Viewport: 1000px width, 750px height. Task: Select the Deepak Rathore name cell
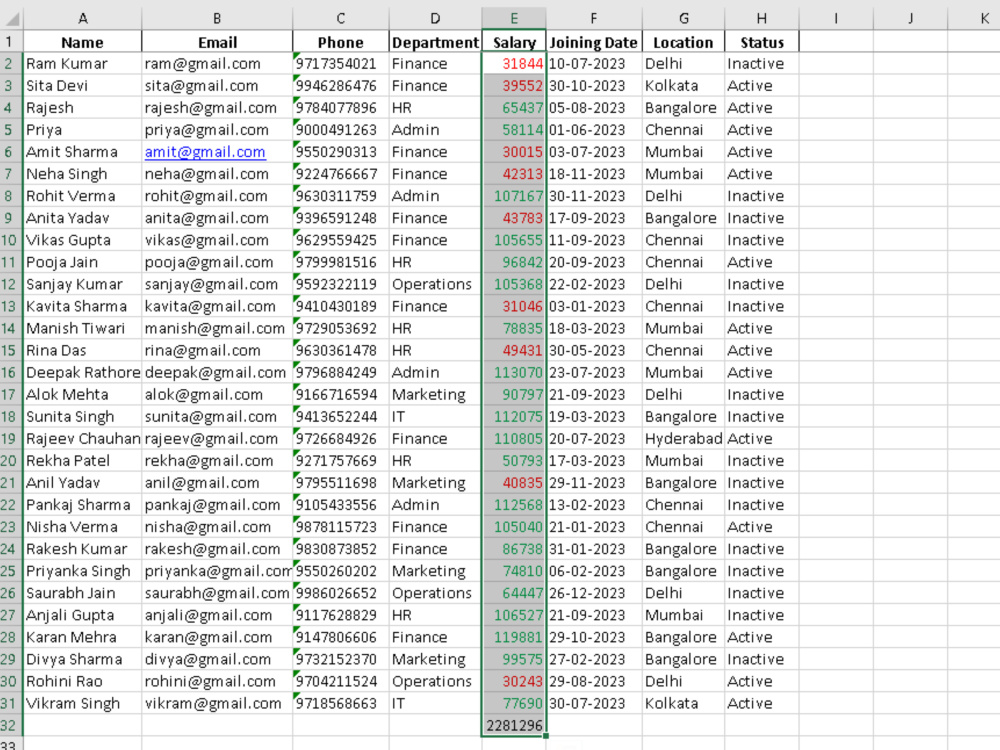coord(82,372)
